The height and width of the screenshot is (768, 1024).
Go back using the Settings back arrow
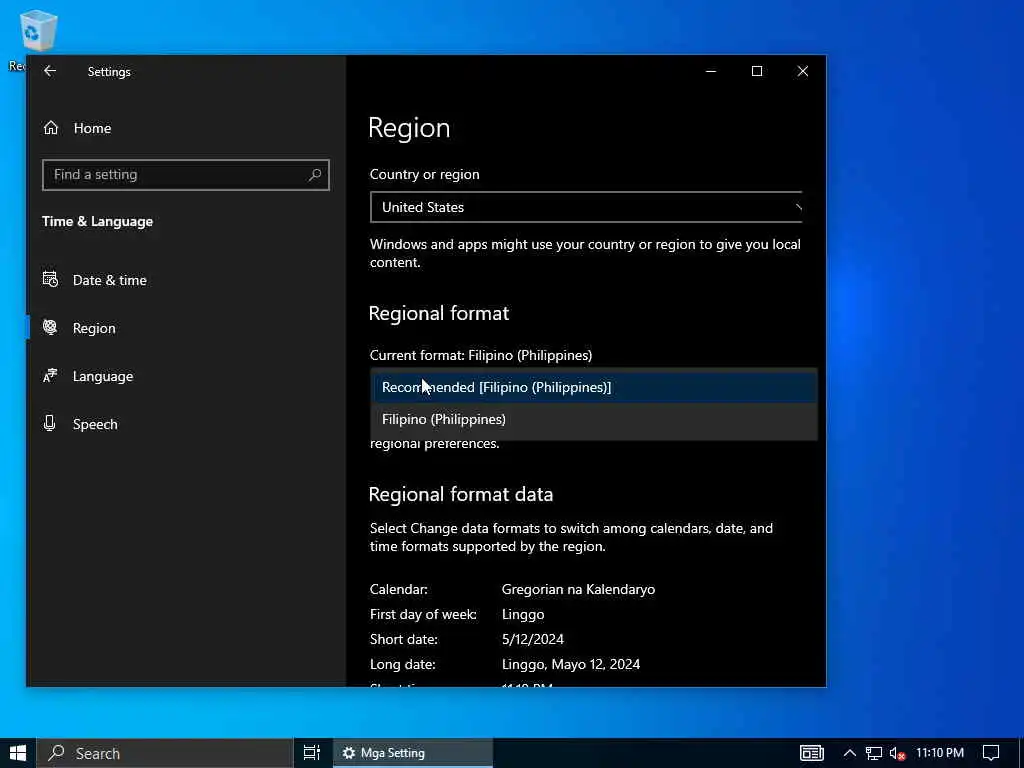click(50, 71)
